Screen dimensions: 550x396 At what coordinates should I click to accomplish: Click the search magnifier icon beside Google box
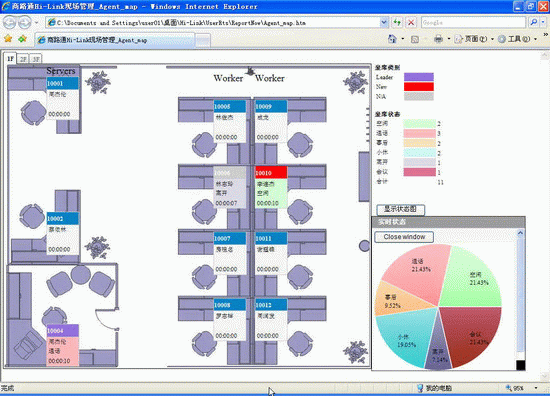(534, 23)
